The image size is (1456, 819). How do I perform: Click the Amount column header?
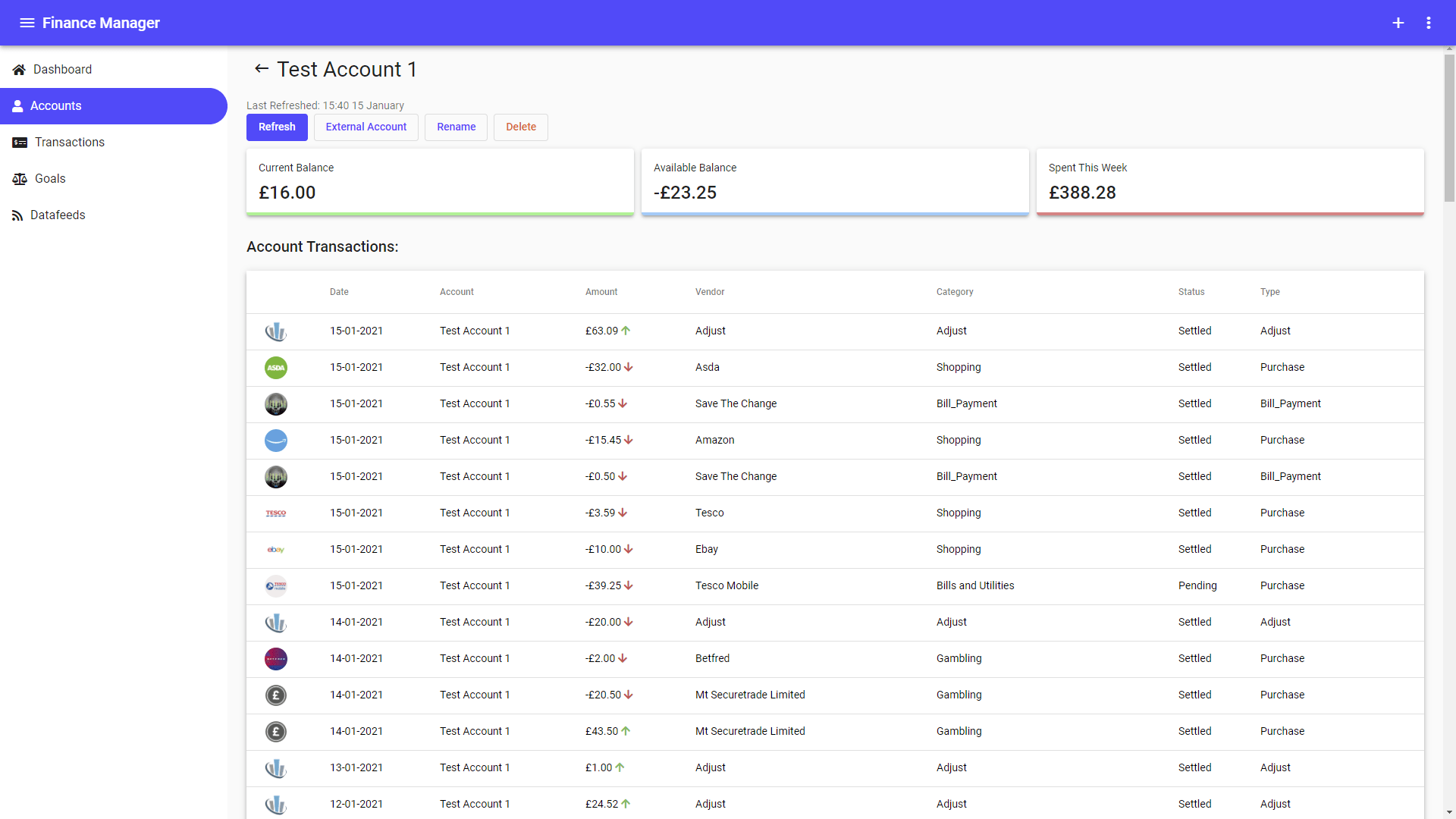601,292
